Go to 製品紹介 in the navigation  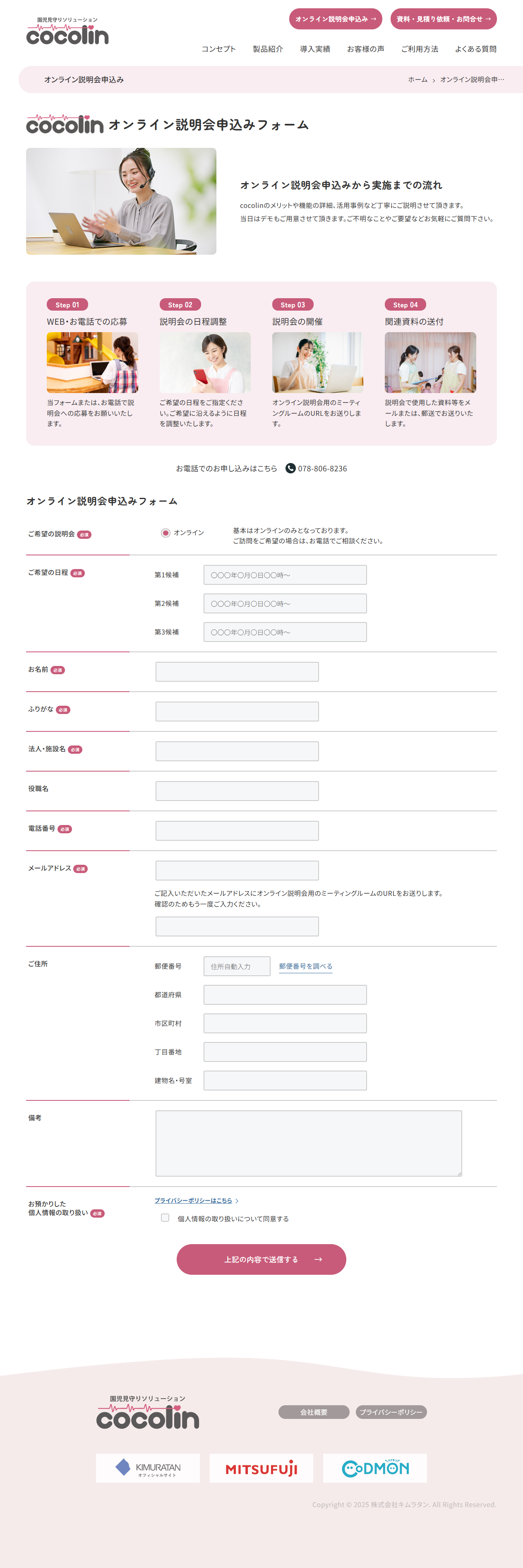(268, 49)
